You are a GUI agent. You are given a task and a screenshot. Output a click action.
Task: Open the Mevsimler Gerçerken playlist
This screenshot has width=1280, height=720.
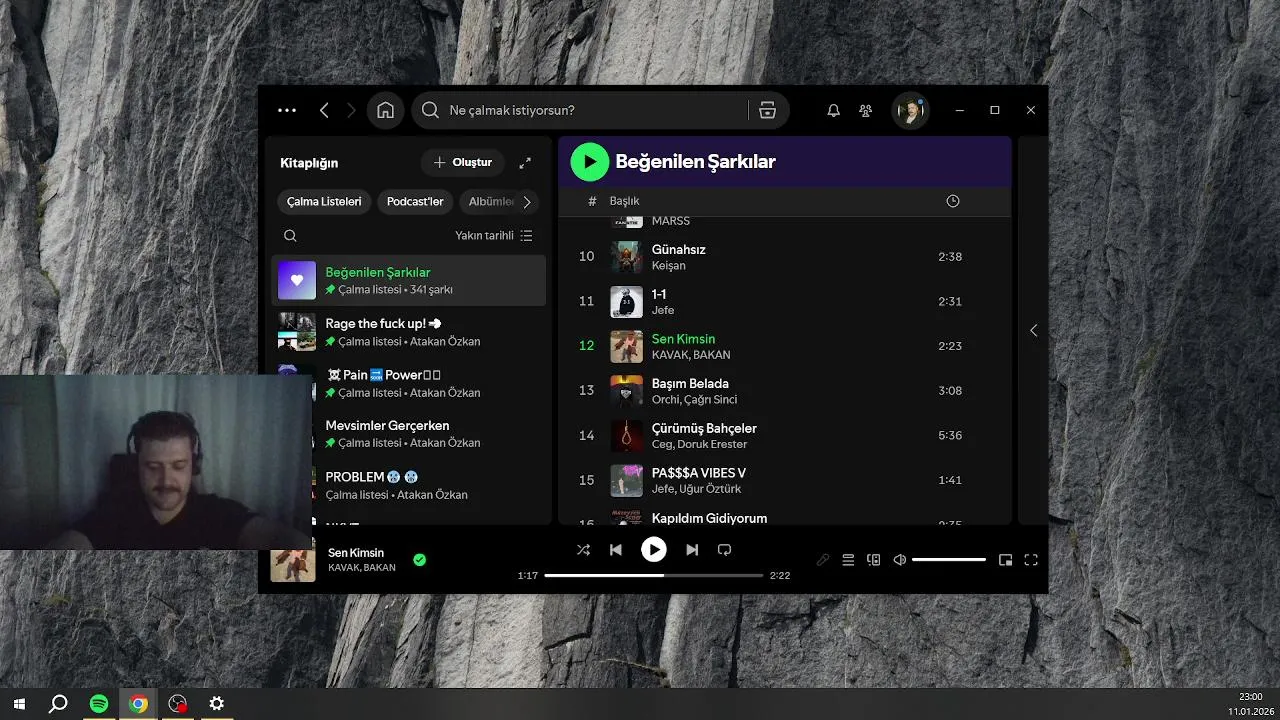click(x=409, y=433)
